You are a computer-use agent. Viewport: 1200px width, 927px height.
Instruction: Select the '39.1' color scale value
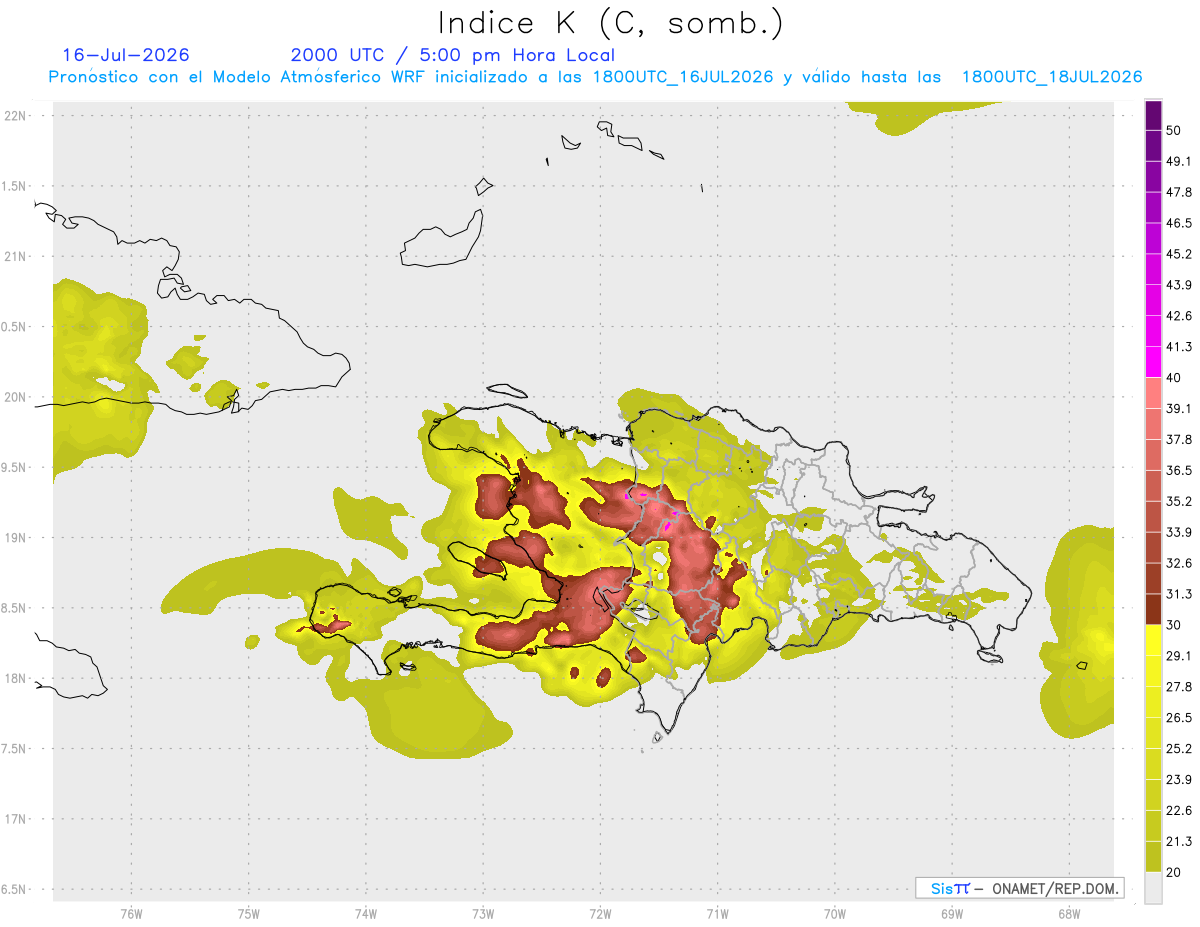pyautogui.click(x=1179, y=409)
